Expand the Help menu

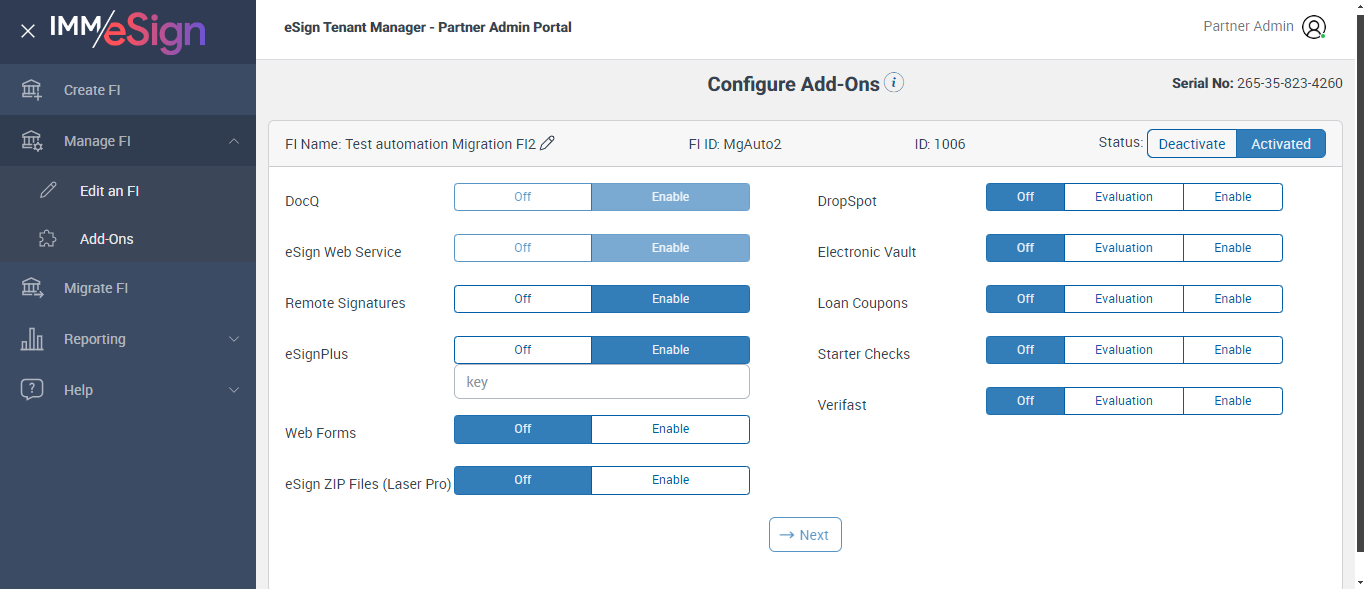234,390
